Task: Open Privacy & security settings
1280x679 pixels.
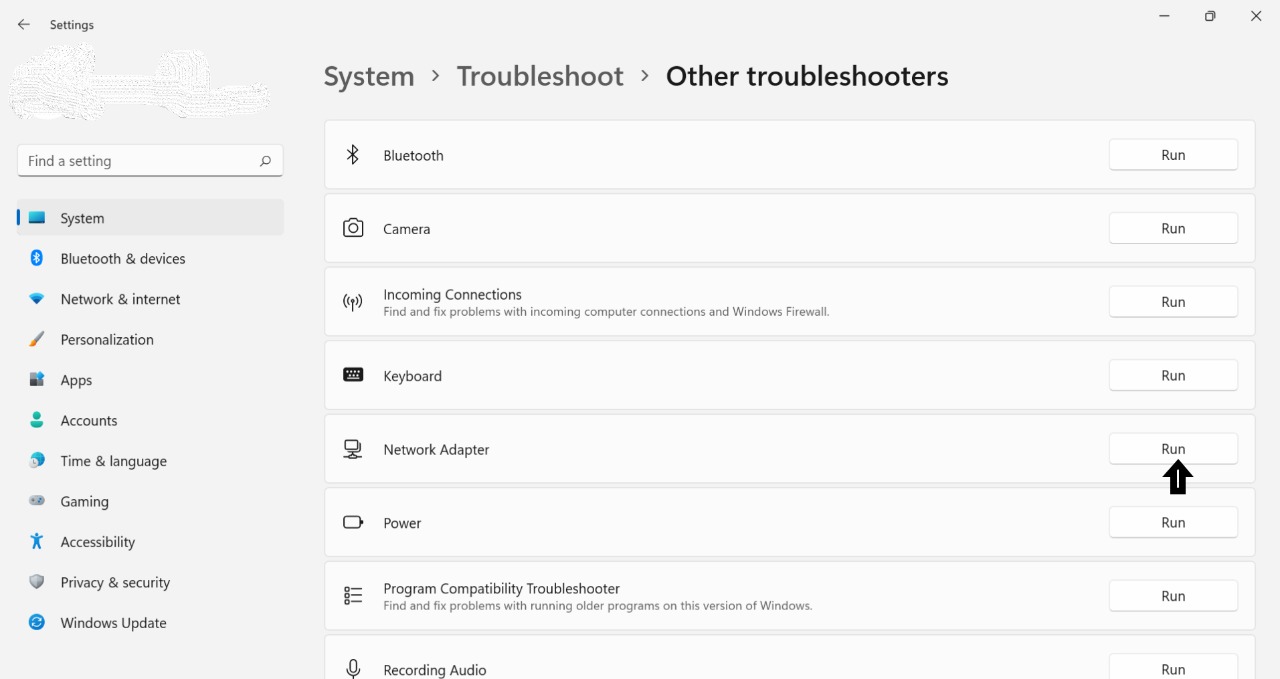Action: coord(114,583)
